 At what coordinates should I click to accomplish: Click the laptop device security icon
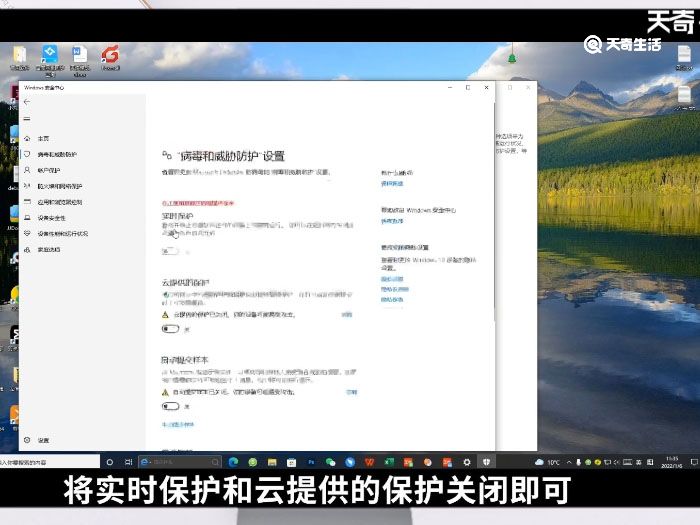coord(27,217)
